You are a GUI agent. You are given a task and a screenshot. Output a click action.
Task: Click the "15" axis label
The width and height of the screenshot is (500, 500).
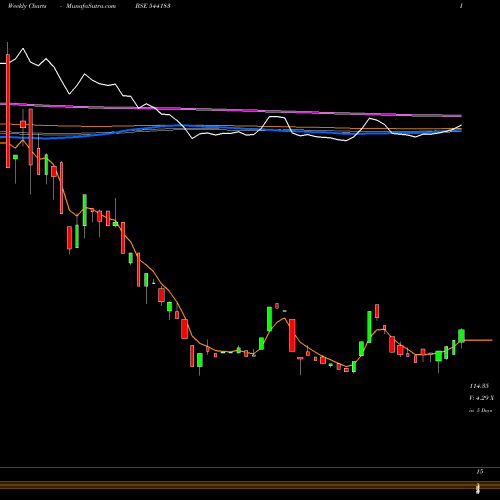pyautogui.click(x=480, y=472)
